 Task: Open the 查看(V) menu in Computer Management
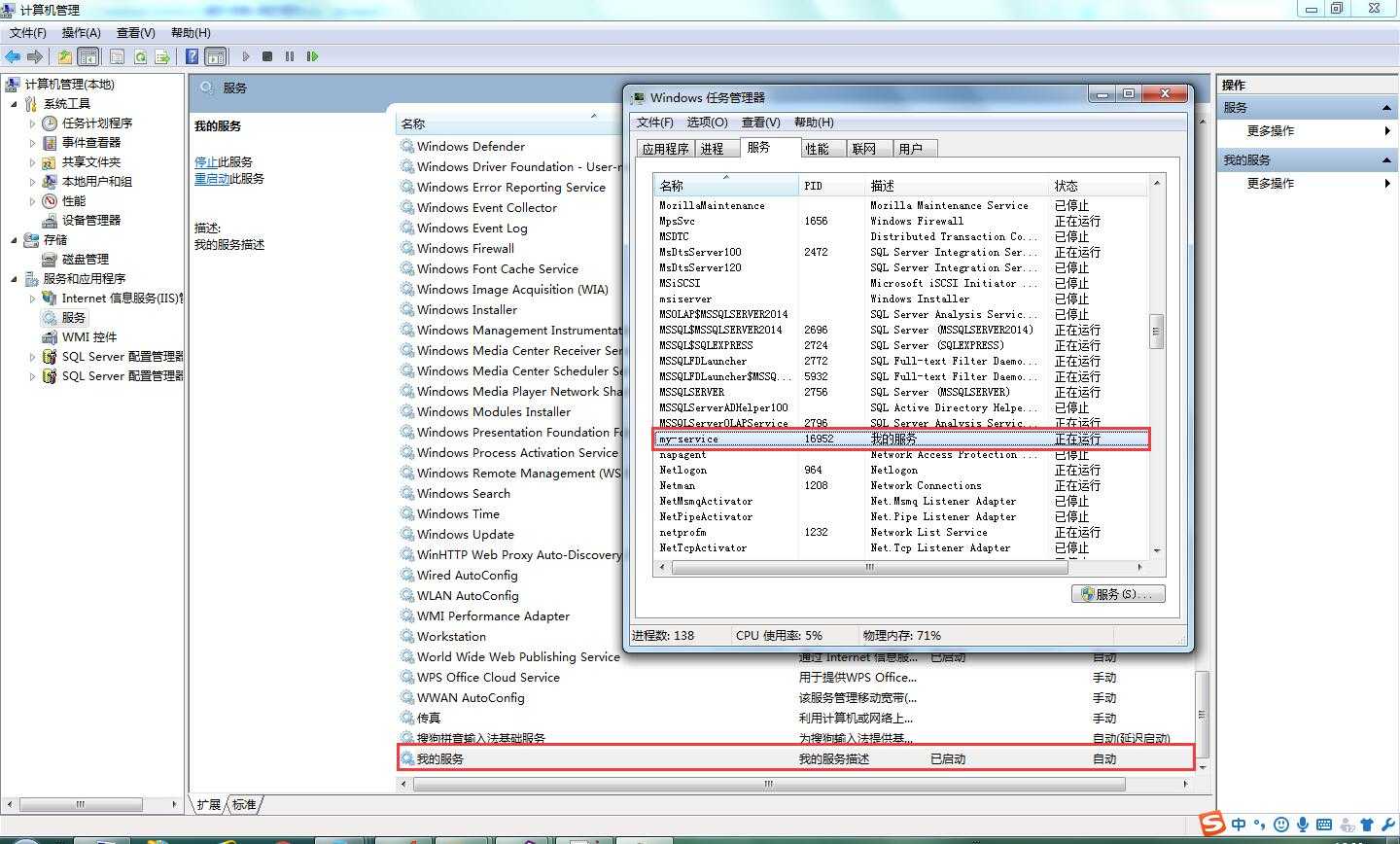(x=136, y=32)
